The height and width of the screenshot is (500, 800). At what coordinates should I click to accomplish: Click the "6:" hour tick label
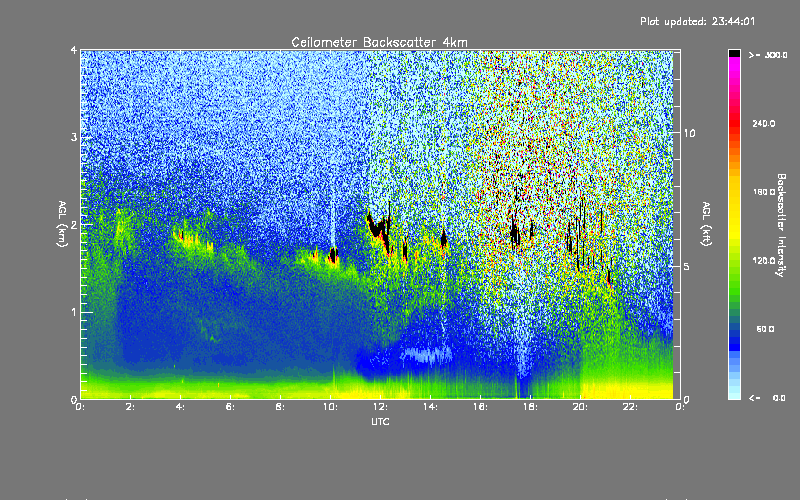click(231, 407)
